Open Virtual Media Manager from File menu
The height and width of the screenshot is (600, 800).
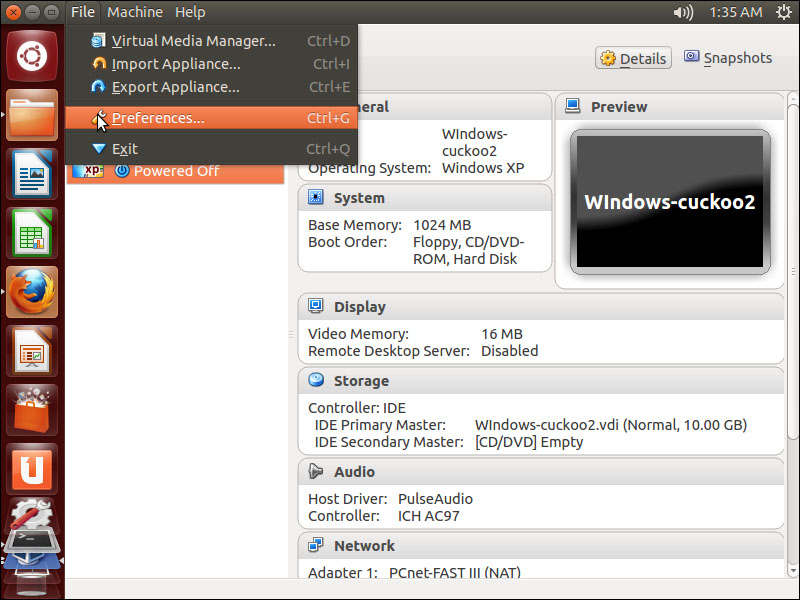[x=211, y=41]
